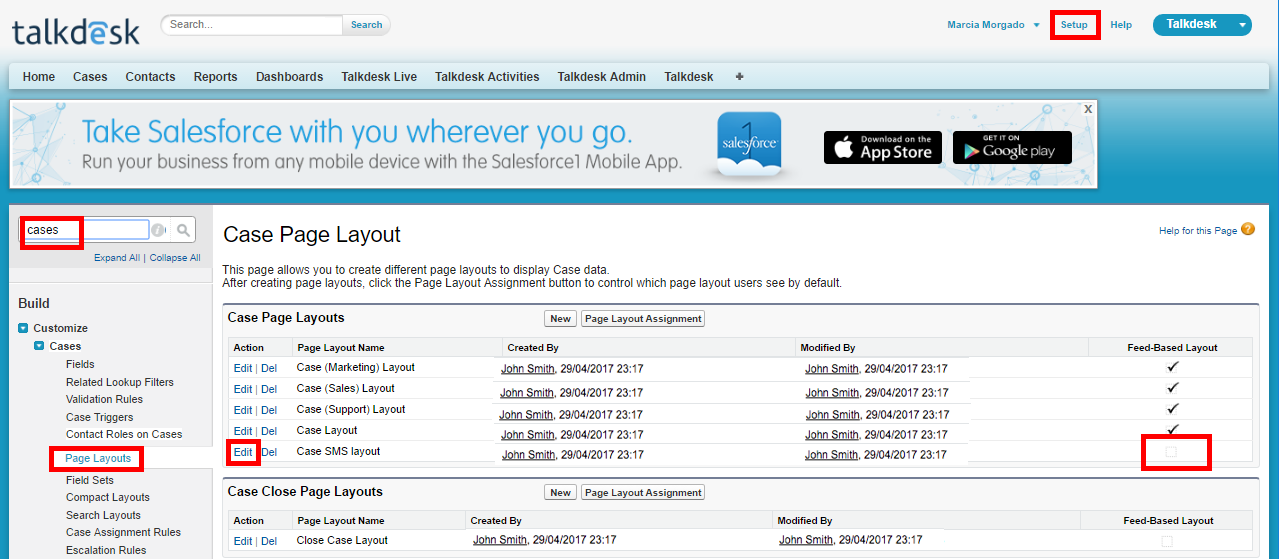This screenshot has width=1279, height=559.
Task: Click Expand All in sidebar
Action: 117,258
